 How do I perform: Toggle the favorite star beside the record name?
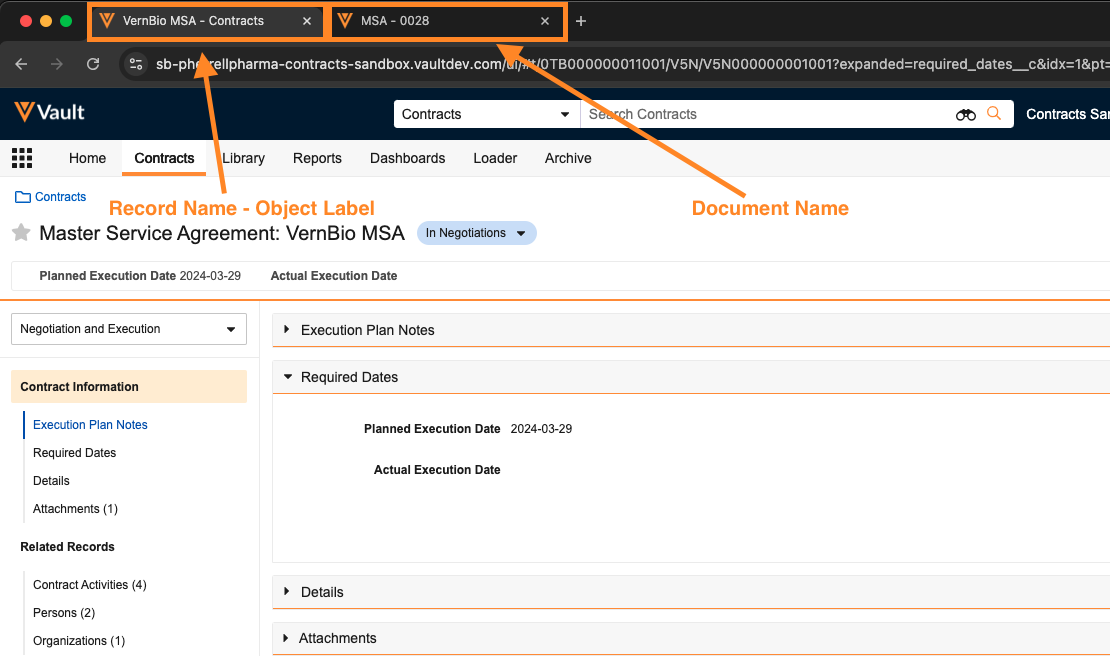click(20, 233)
